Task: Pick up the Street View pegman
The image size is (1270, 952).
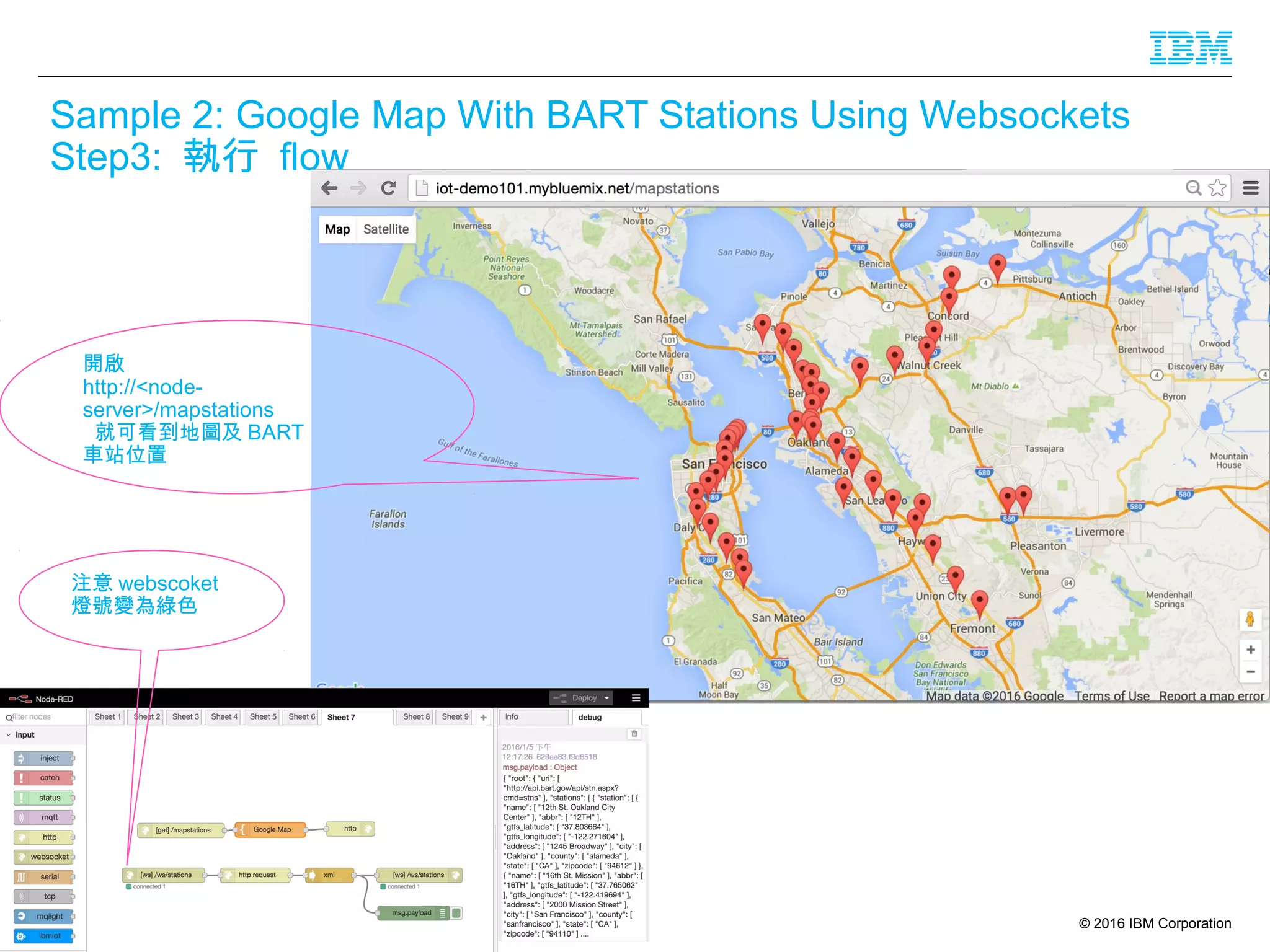Action: pyautogui.click(x=1250, y=619)
